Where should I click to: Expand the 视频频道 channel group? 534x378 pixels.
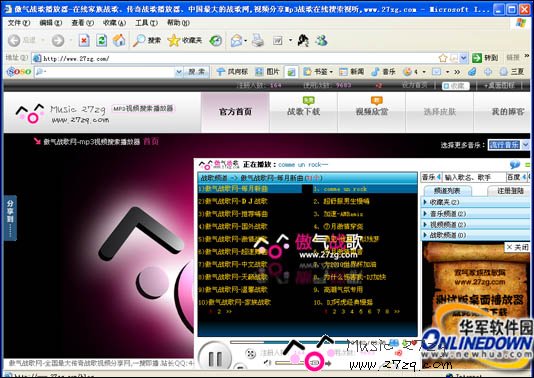click(475, 224)
